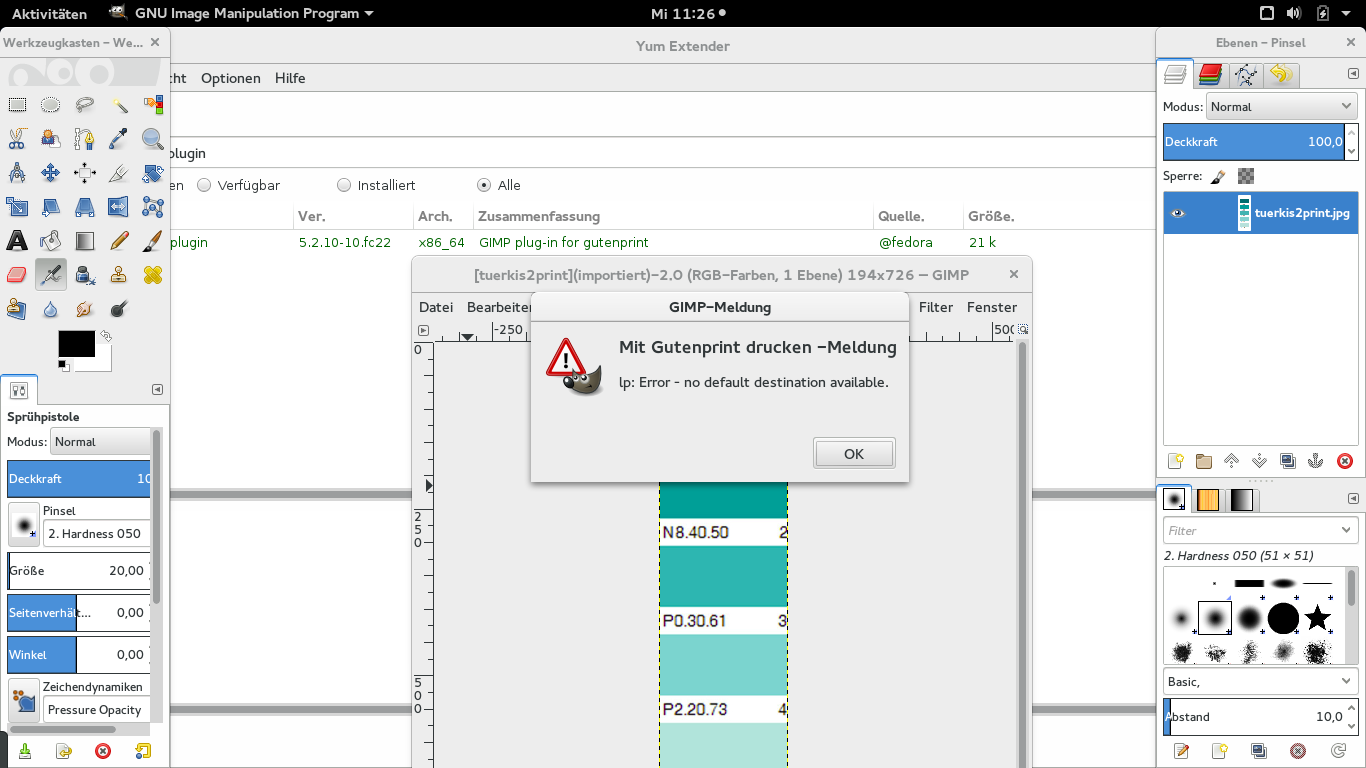The image size is (1366, 768).
Task: Click the anchor layer icon in Ebenen panel
Action: (x=1317, y=461)
